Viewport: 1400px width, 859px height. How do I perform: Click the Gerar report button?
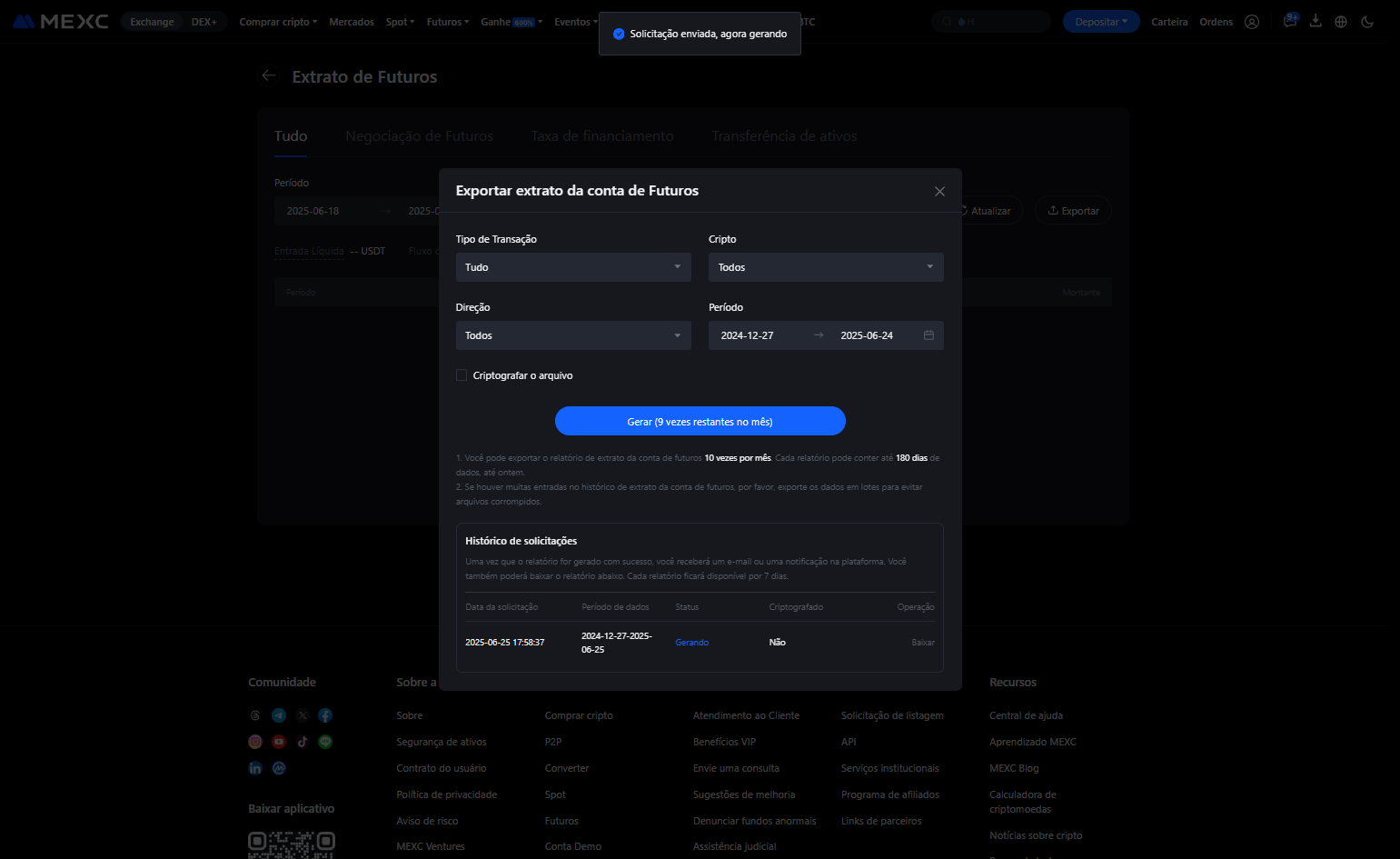(x=700, y=421)
